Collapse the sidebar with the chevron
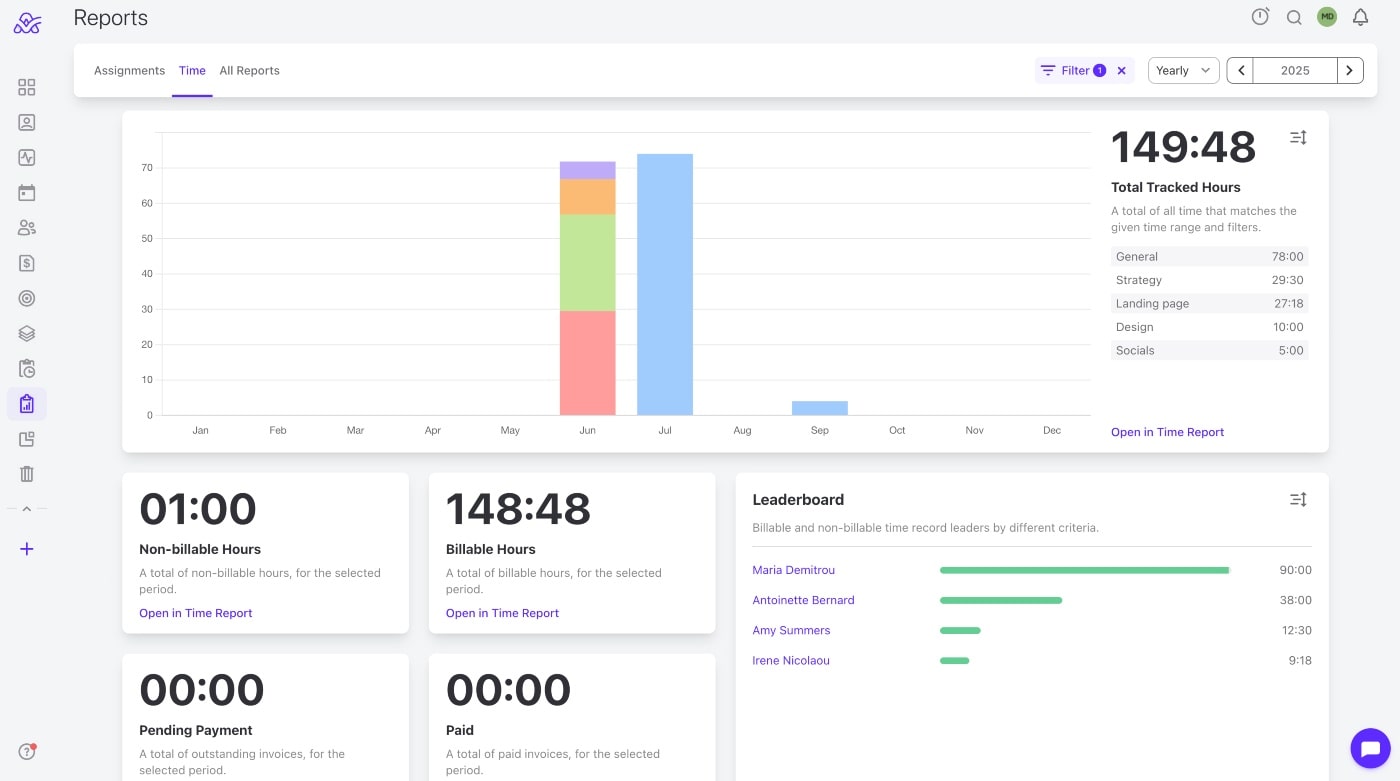The image size is (1400, 781). coord(27,509)
